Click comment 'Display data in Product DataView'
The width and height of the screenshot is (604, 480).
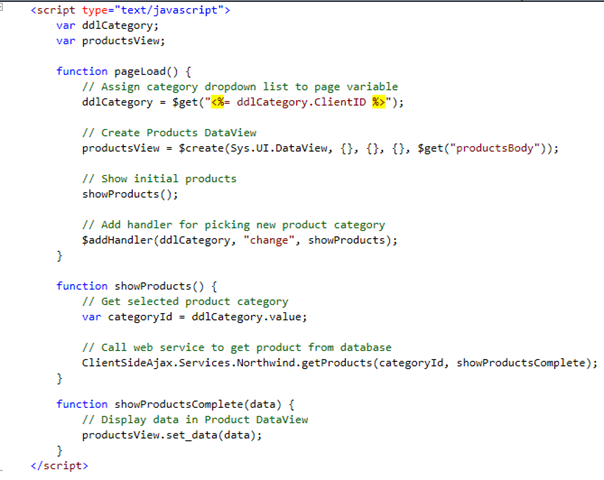point(195,420)
